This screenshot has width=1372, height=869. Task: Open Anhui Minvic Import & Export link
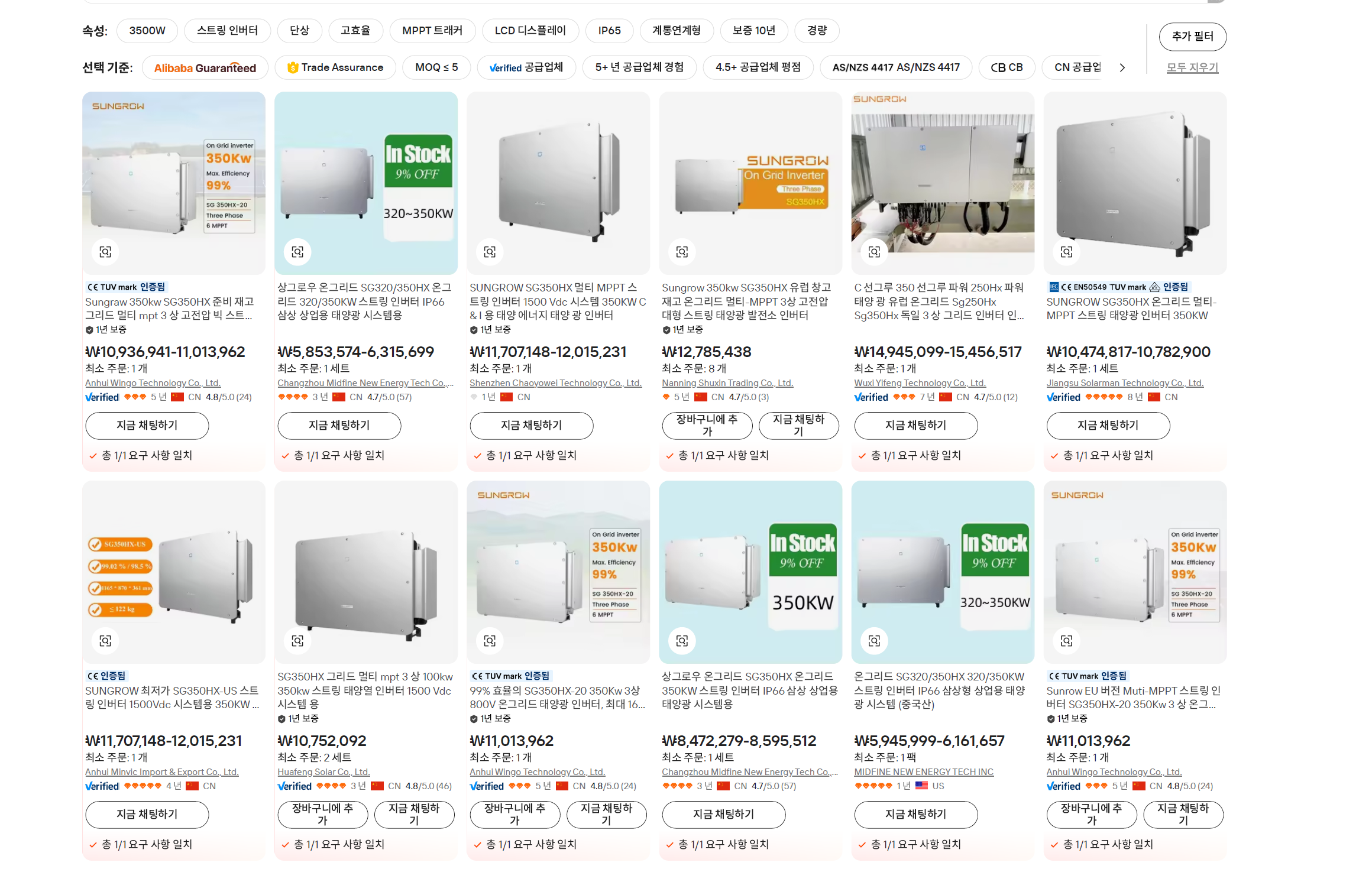161,772
